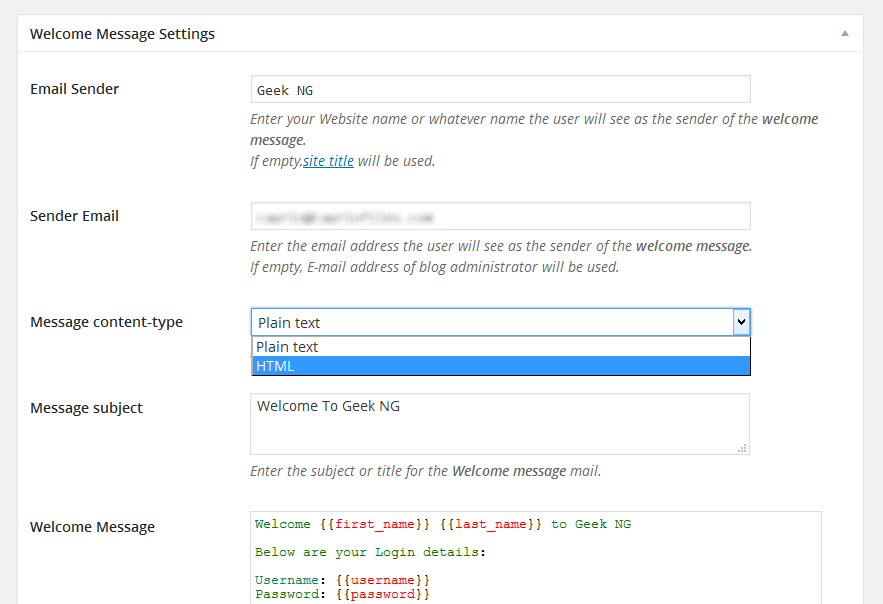Screen dimensions: 883x604
Task: Click the Sender Email label
Action: pyautogui.click(x=74, y=216)
